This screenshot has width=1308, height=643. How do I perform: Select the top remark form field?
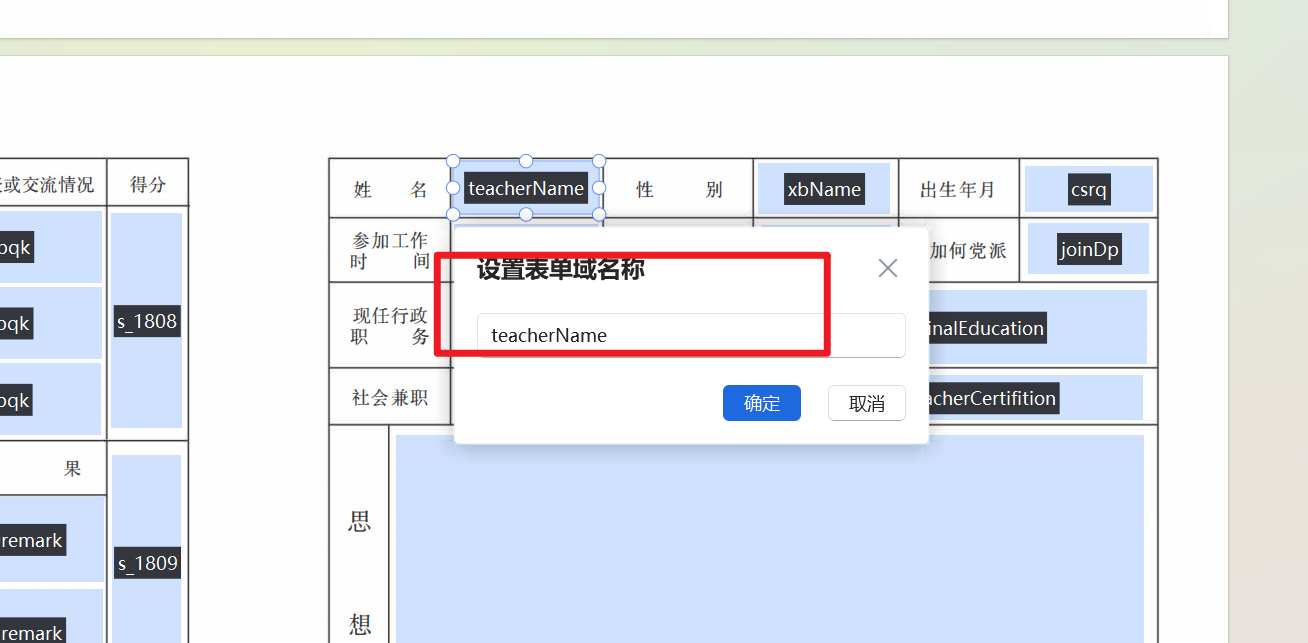point(31,540)
